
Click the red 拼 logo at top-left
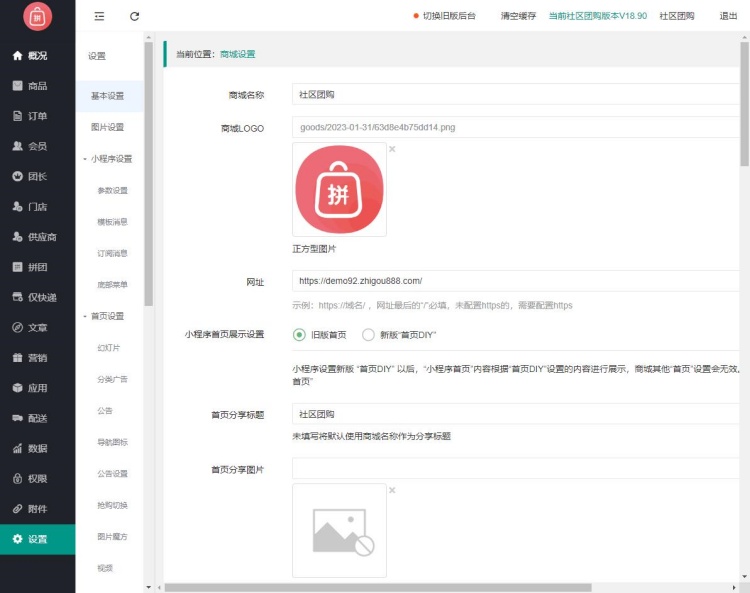tap(37, 17)
